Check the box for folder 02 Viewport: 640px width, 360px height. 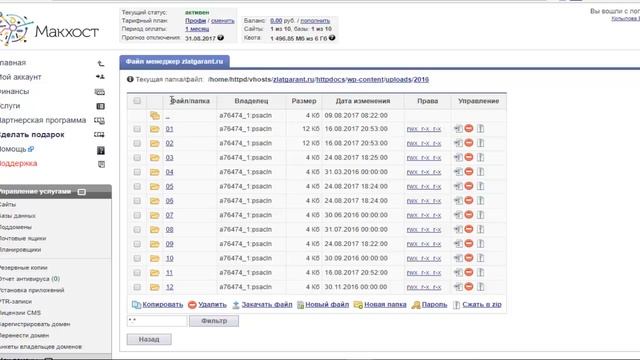coord(137,143)
